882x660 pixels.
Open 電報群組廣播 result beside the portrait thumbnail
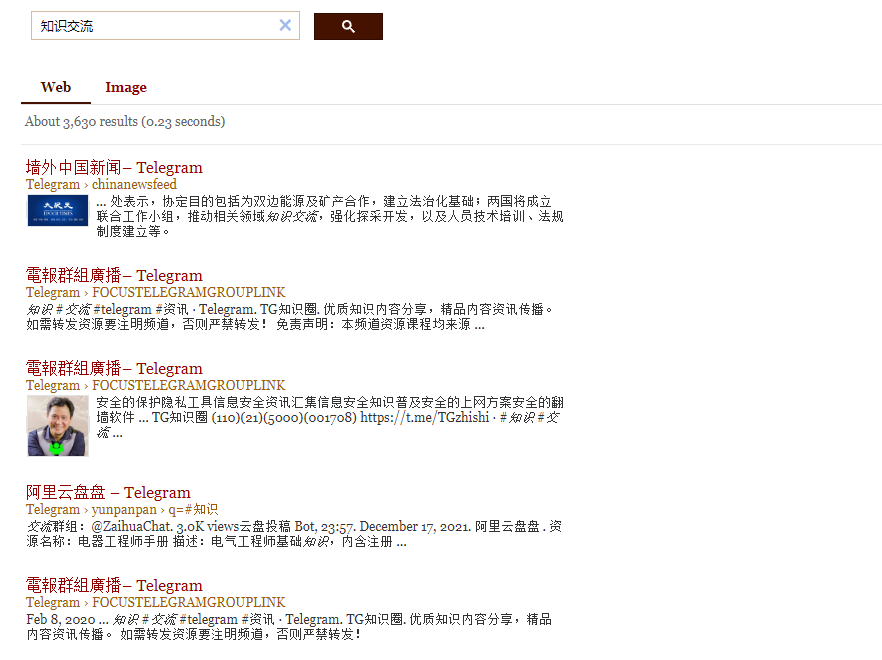tap(114, 368)
